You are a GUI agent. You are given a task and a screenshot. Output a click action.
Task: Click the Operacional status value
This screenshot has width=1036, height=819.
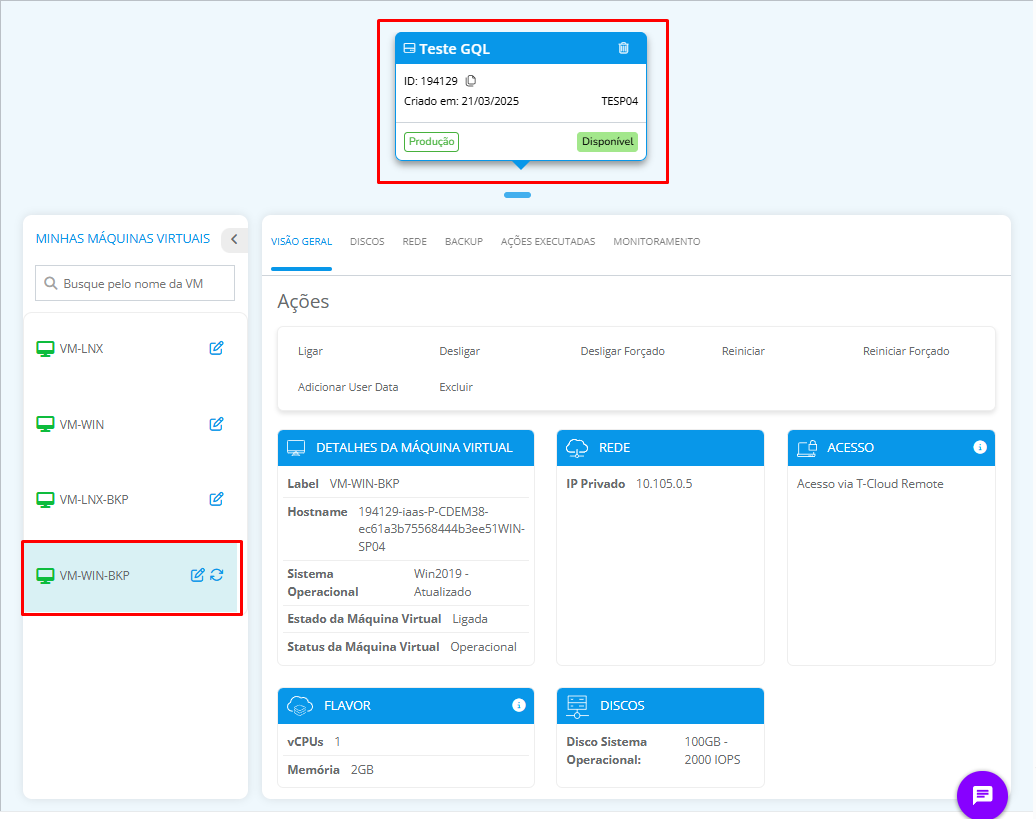point(483,647)
